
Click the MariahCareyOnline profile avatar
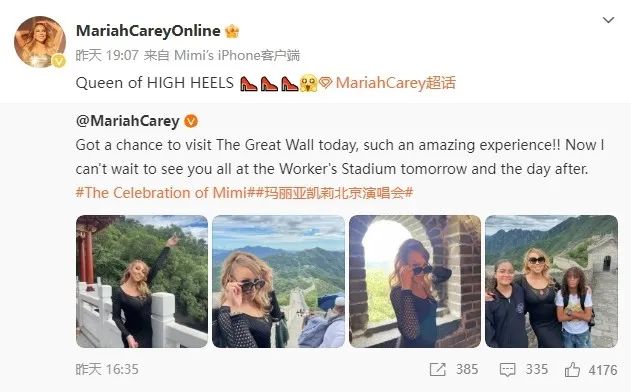[40, 41]
